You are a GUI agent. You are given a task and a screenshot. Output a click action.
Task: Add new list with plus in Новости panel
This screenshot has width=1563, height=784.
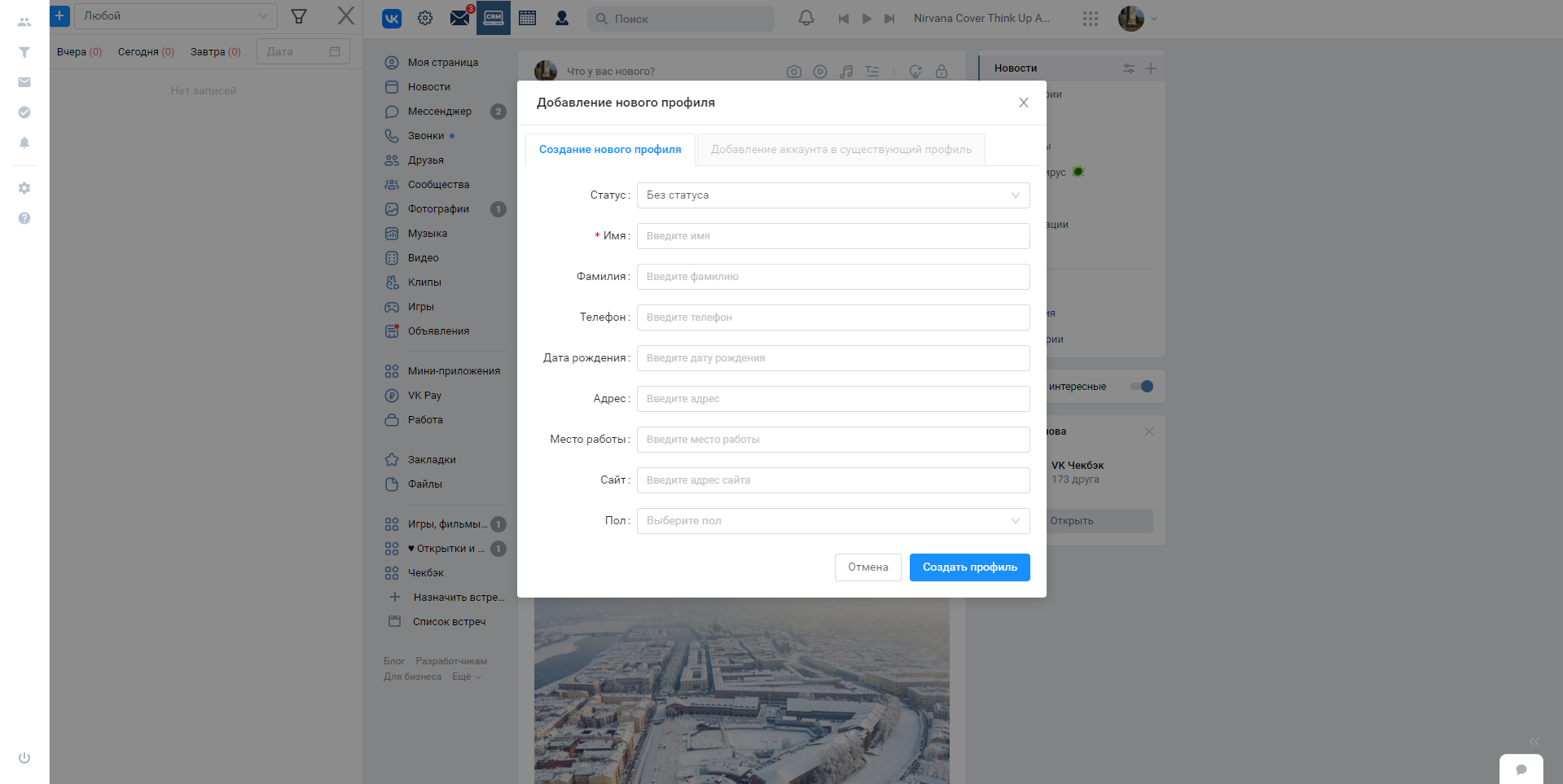click(x=1151, y=68)
